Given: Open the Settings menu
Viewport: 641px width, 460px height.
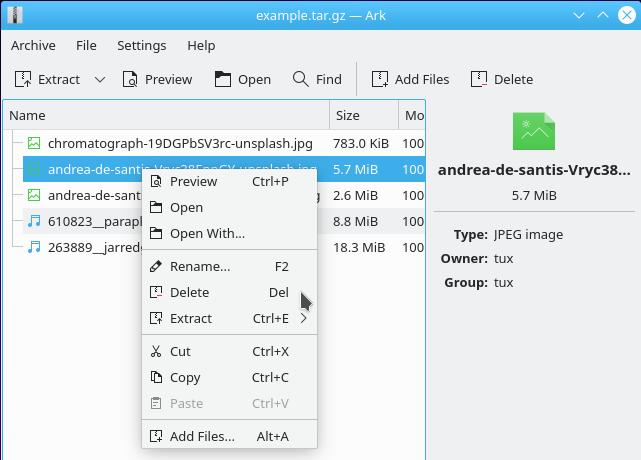Looking at the screenshot, I should click(x=141, y=45).
